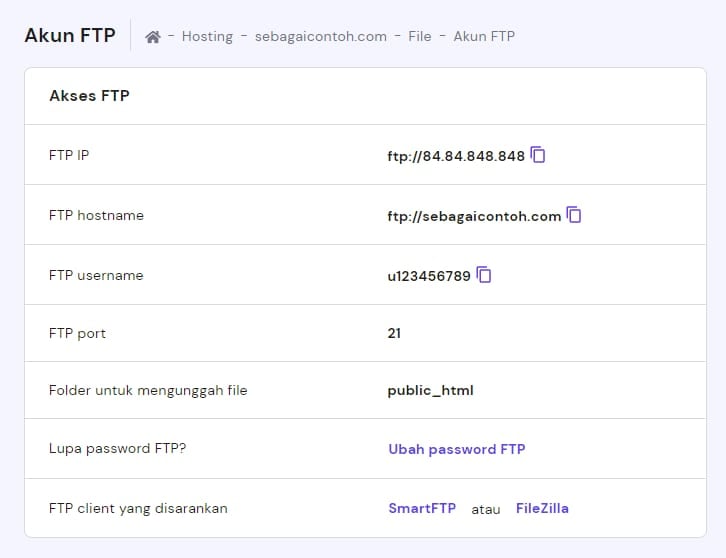Open the FileZilla client link
Screen dimensions: 726x558
point(542,508)
